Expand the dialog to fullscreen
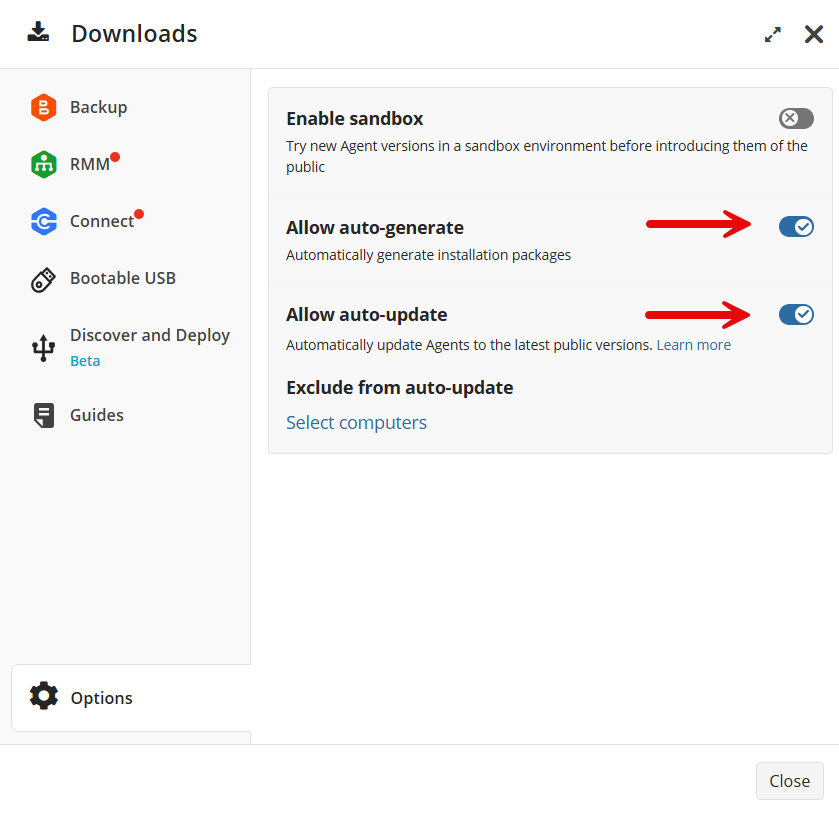839x815 pixels. [x=772, y=33]
